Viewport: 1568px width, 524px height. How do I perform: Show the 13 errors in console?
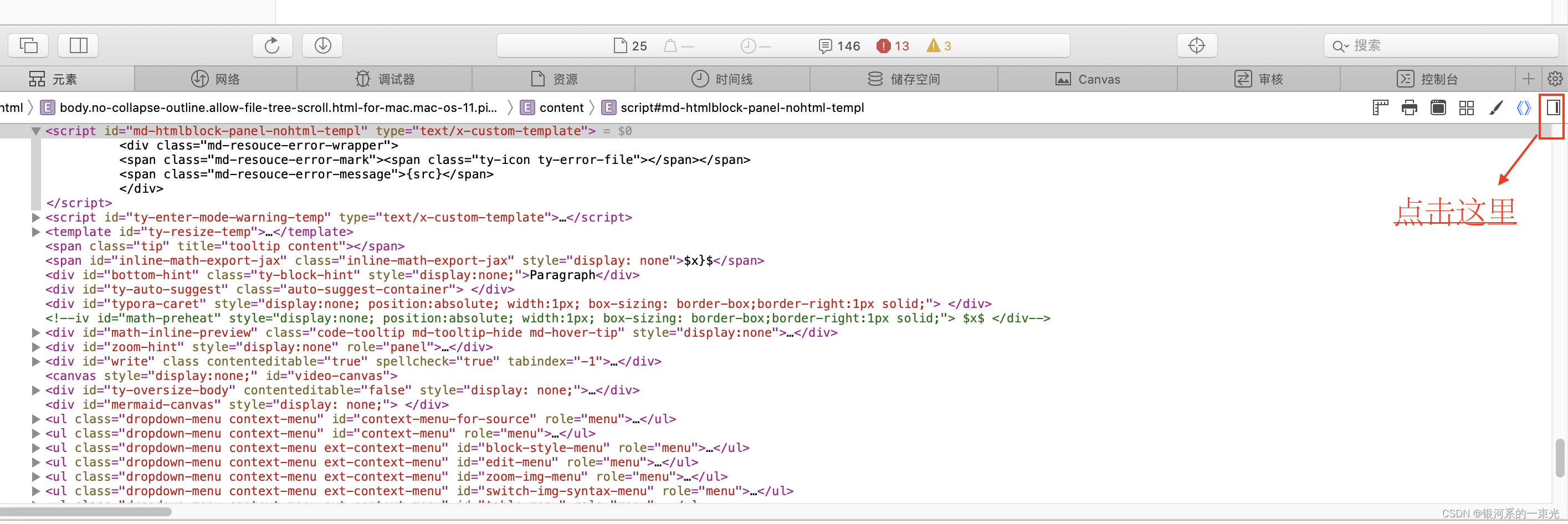click(893, 45)
